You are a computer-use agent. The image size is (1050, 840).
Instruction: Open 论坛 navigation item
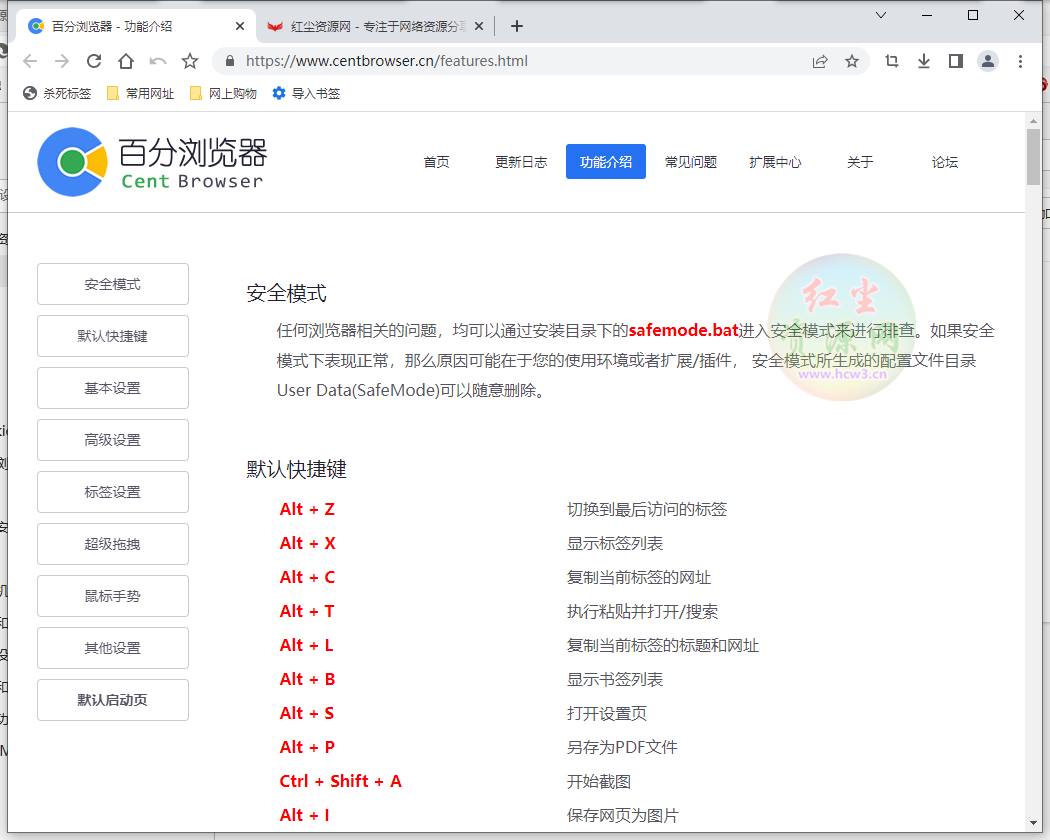tap(944, 161)
